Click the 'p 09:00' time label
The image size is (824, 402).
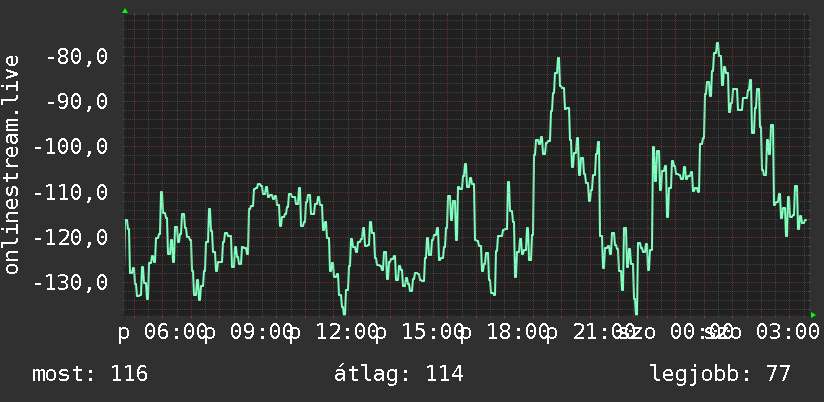click(249, 333)
